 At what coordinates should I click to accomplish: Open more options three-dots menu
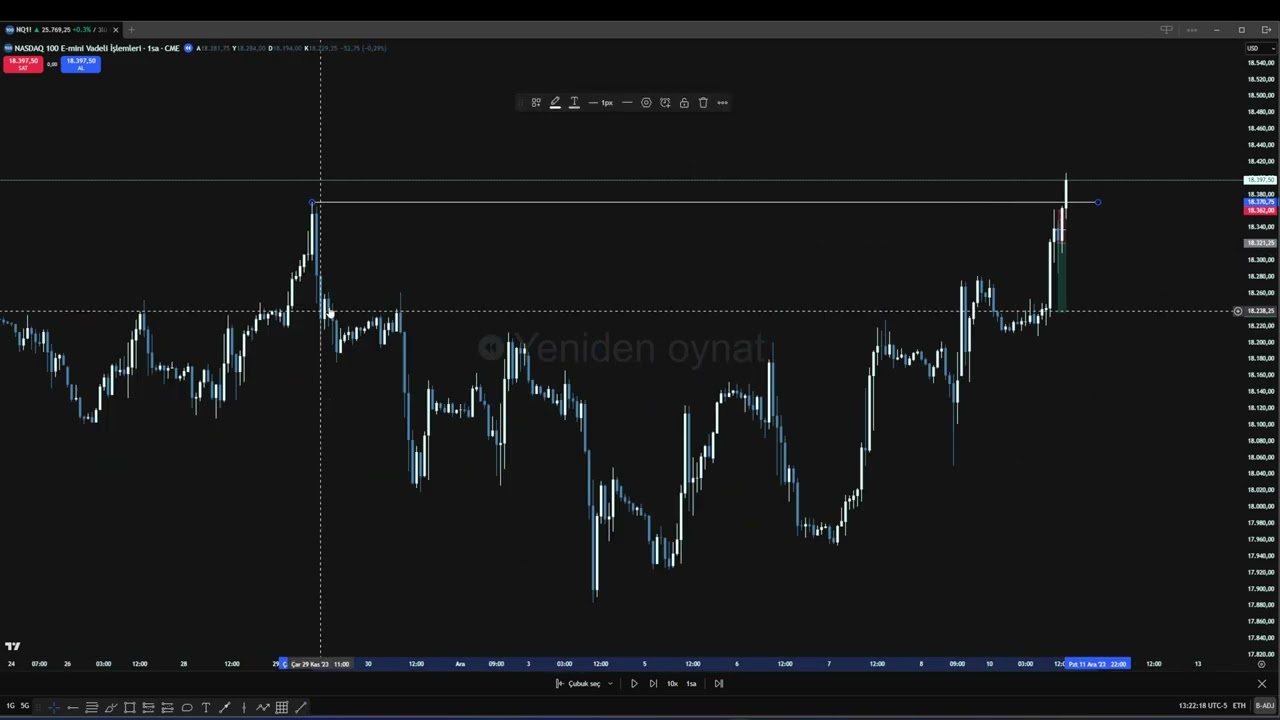(x=722, y=103)
